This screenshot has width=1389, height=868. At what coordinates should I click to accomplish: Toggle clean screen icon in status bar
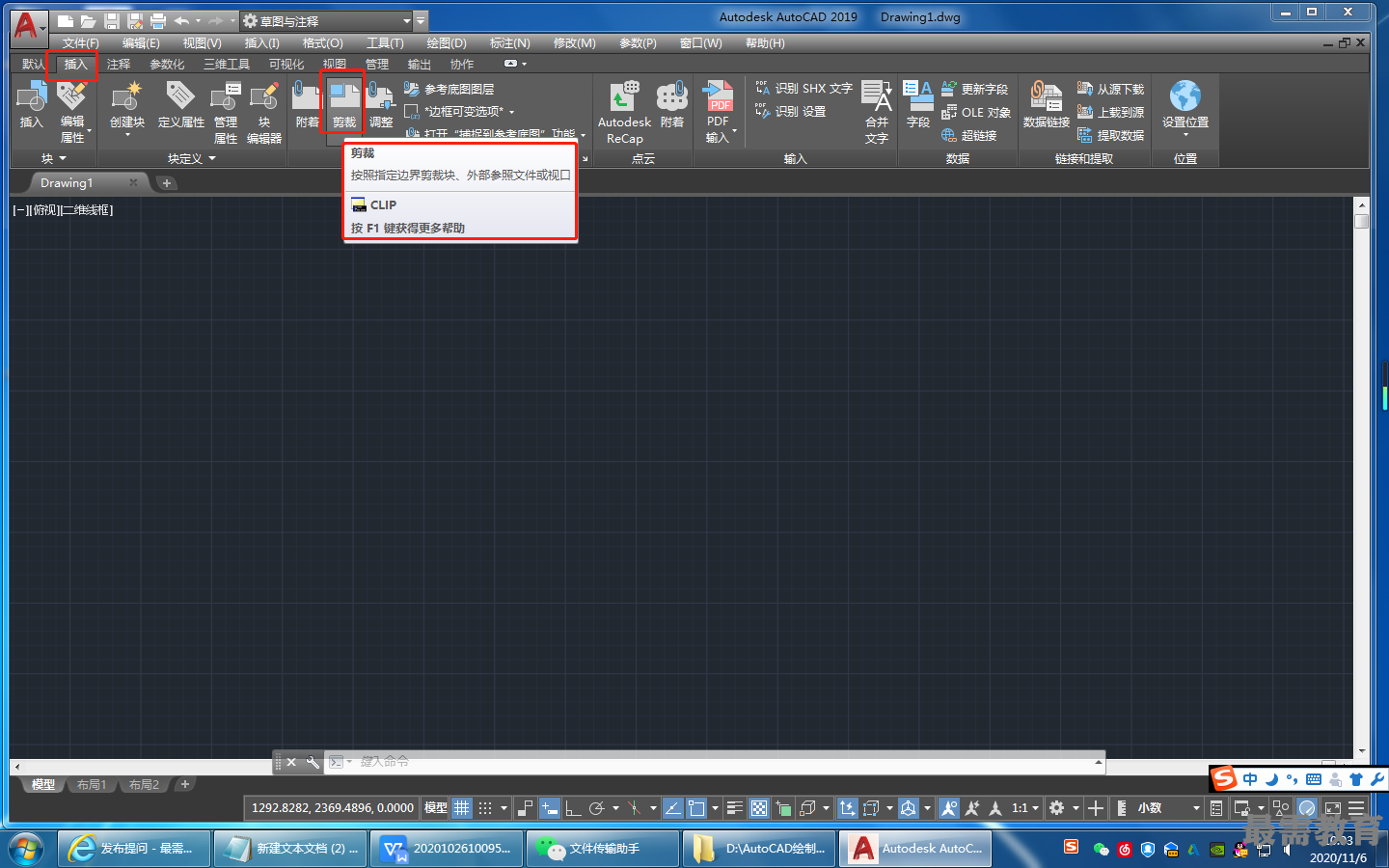[x=1332, y=808]
